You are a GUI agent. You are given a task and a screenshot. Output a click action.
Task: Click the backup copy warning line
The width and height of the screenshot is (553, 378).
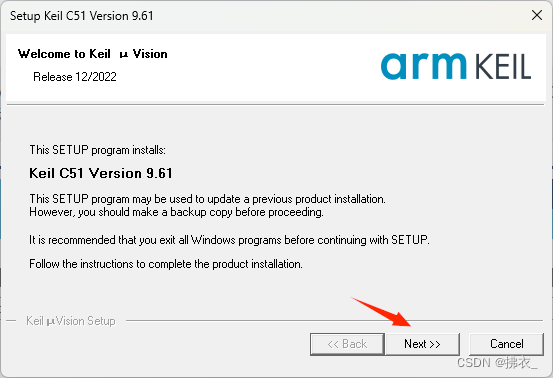pos(176,212)
